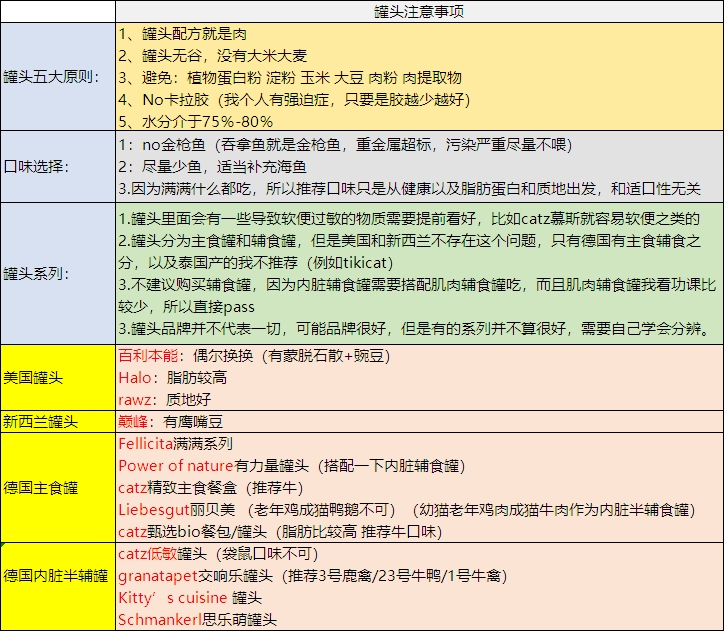Click the line mentioning tikicat
724x631 pixels.
coord(256,263)
